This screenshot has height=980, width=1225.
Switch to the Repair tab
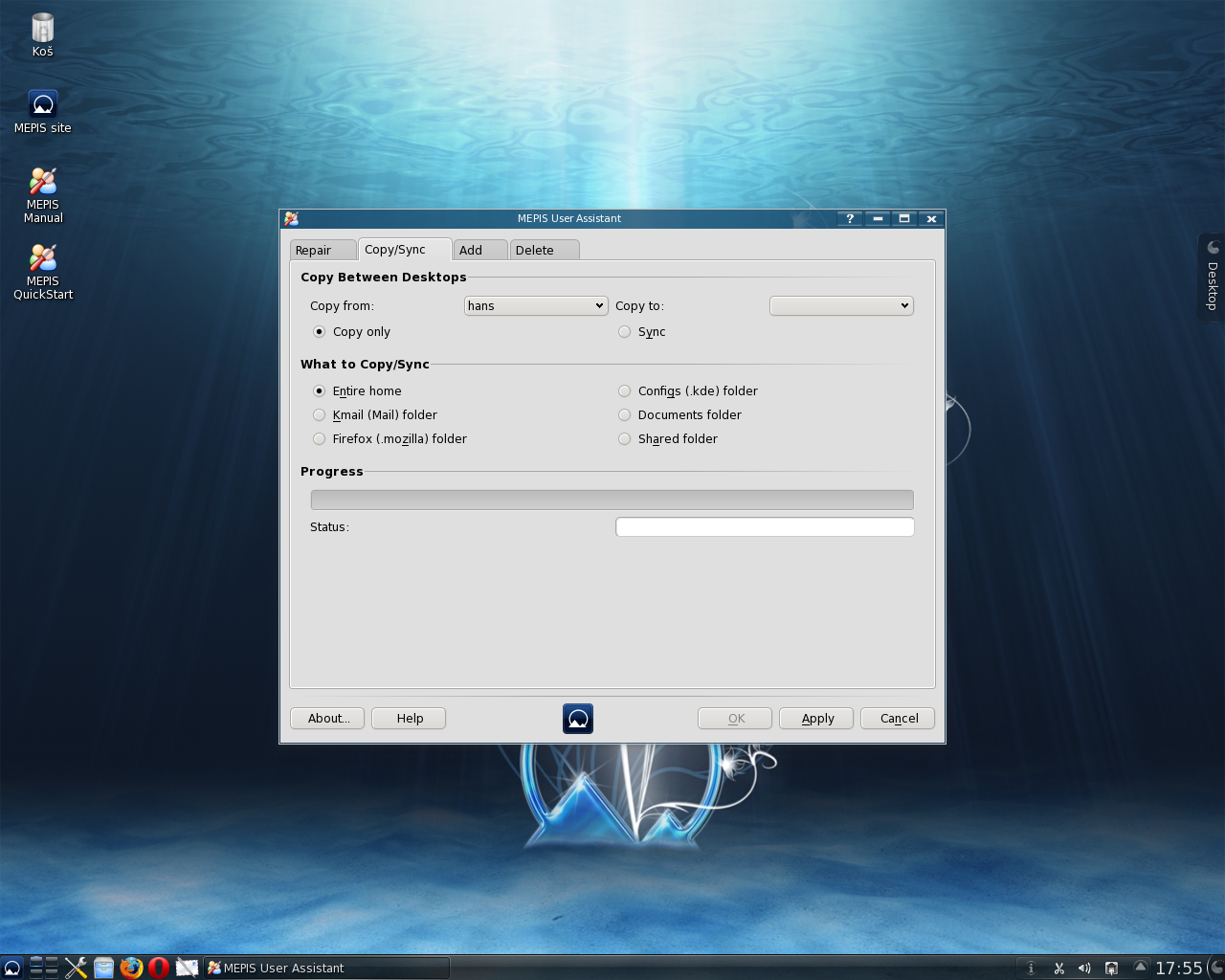pyautogui.click(x=323, y=250)
